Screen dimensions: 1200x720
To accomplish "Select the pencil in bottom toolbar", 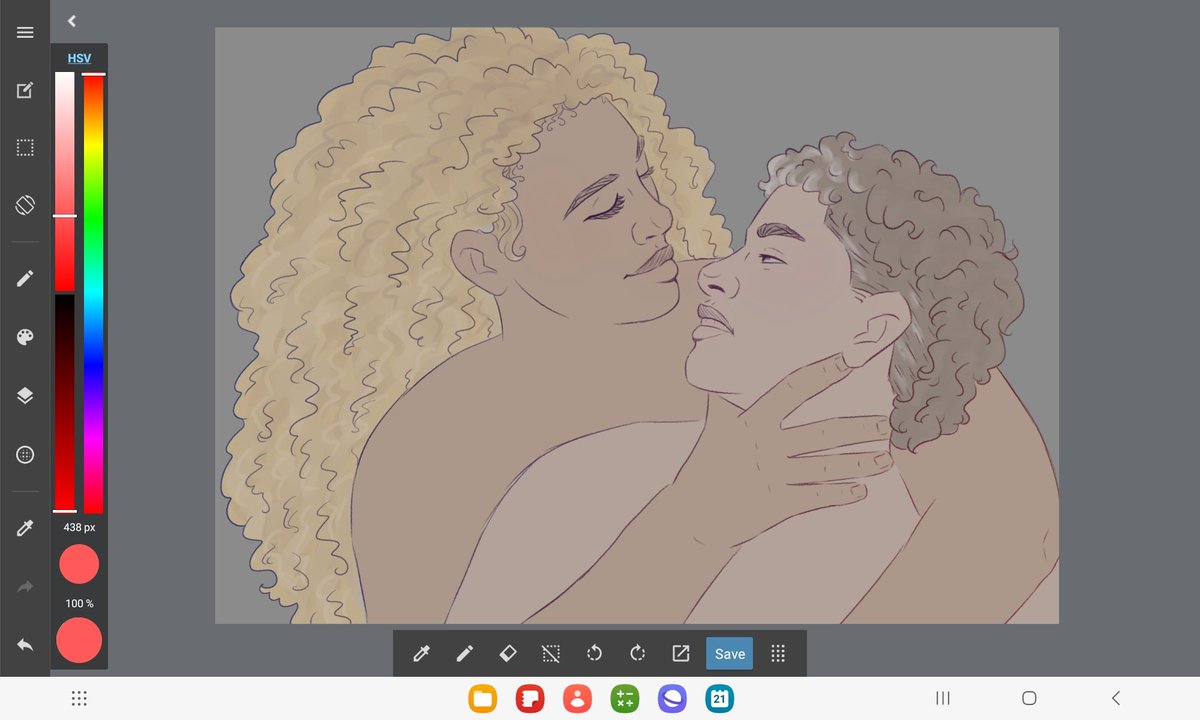I will (464, 654).
